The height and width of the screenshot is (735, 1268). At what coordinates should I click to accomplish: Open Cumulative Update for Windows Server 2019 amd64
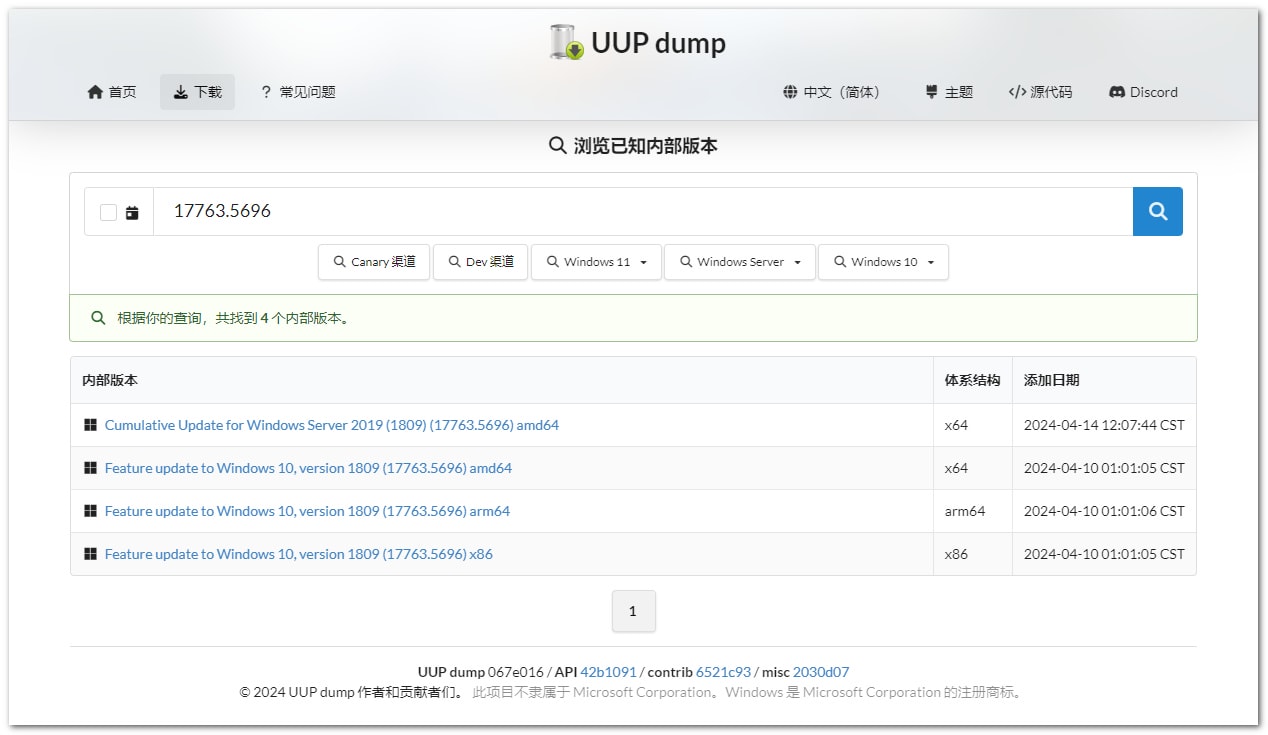(x=332, y=425)
